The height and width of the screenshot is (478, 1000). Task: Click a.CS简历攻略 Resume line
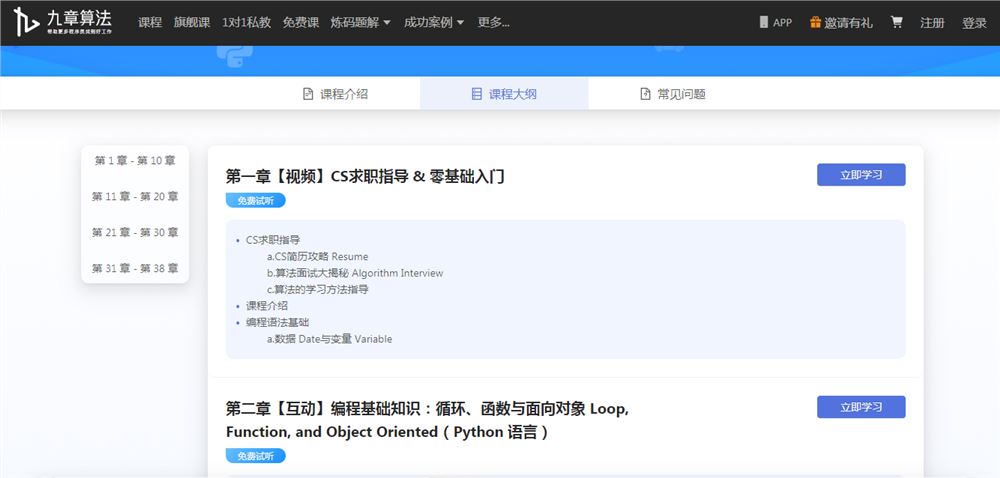(318, 257)
